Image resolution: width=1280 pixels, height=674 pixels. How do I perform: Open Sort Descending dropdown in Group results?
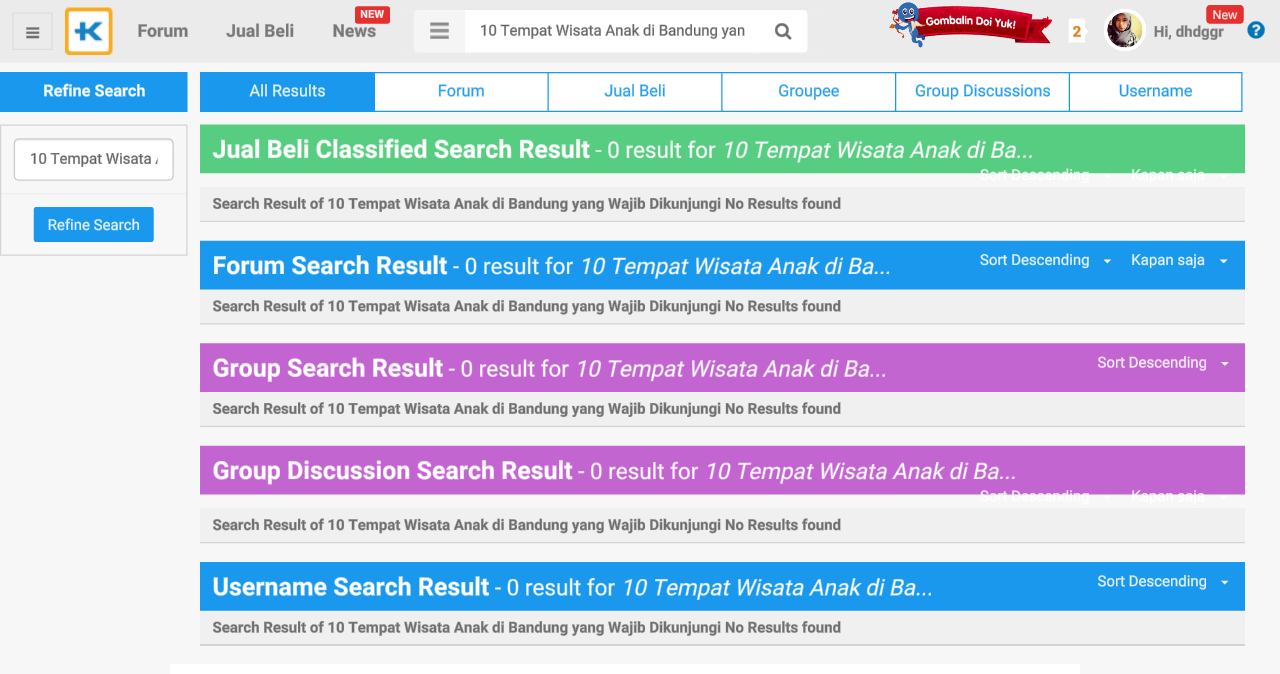(x=1163, y=363)
